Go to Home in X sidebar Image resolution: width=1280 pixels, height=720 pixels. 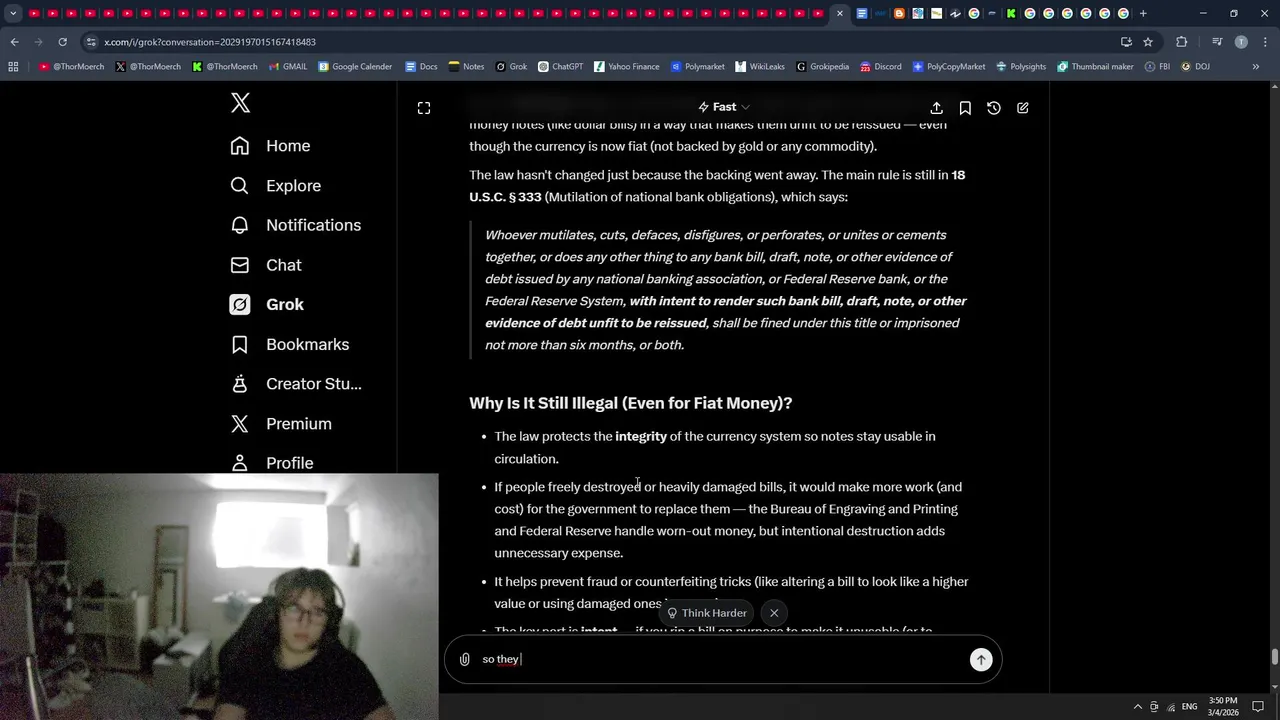(x=270, y=146)
